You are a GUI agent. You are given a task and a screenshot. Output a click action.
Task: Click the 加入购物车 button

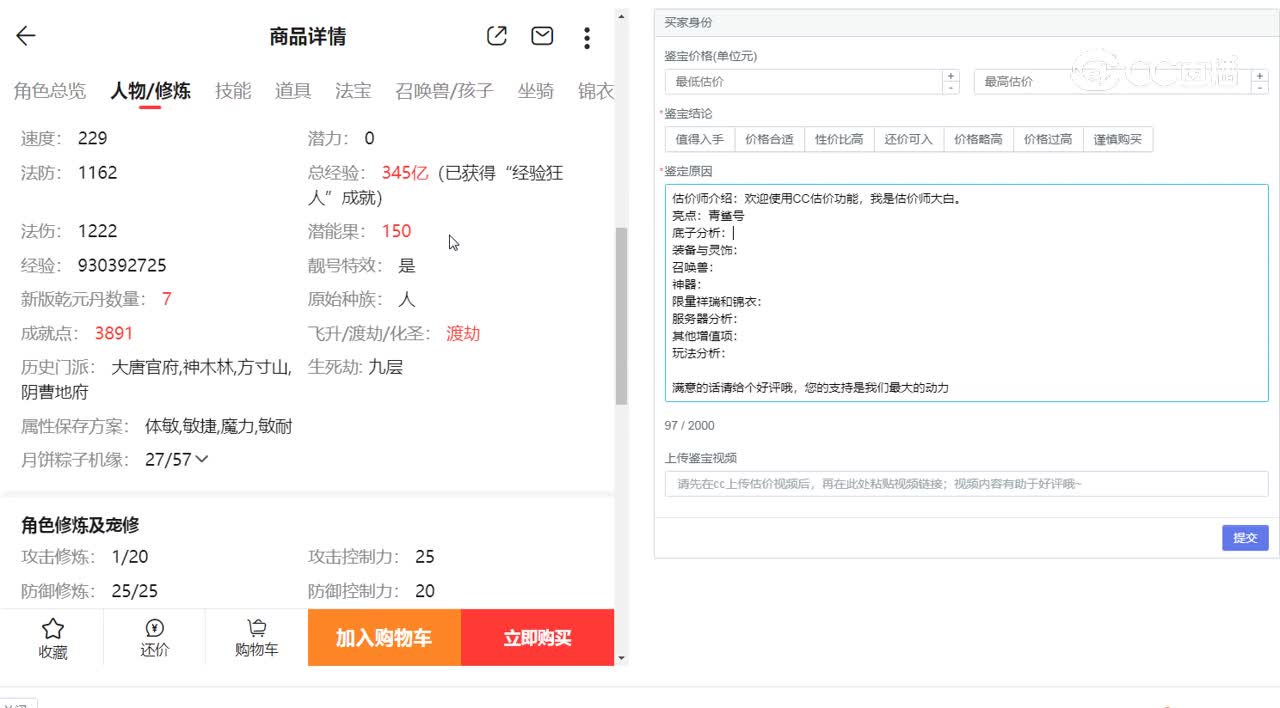384,637
